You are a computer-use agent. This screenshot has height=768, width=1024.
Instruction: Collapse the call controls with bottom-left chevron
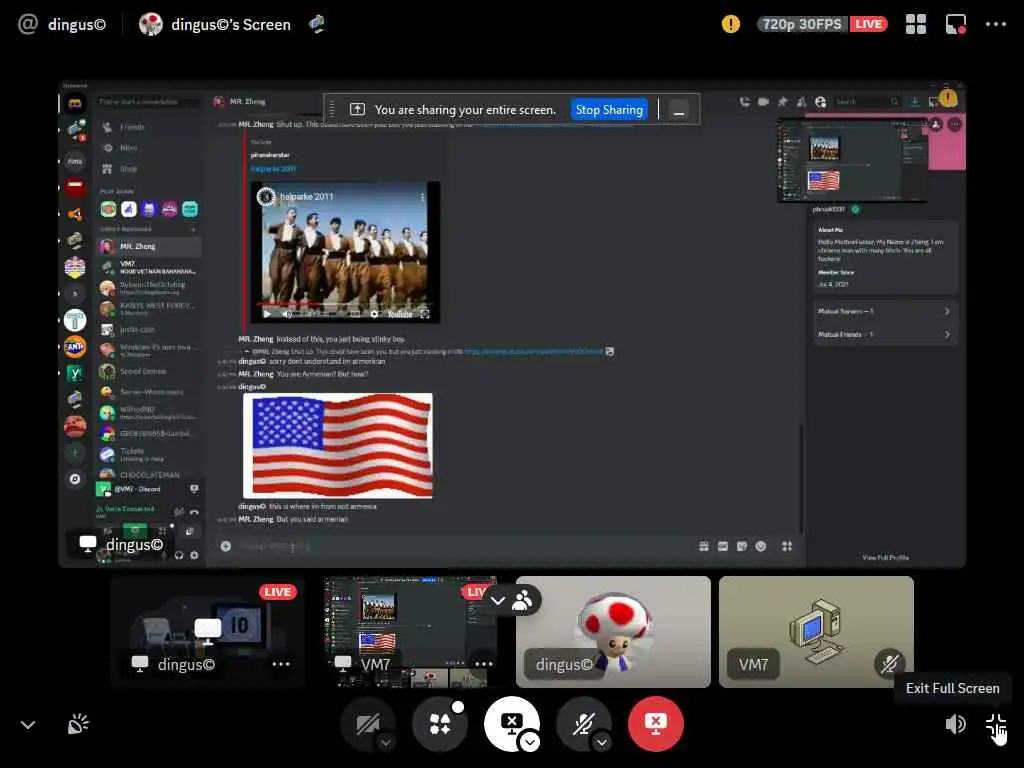(28, 724)
